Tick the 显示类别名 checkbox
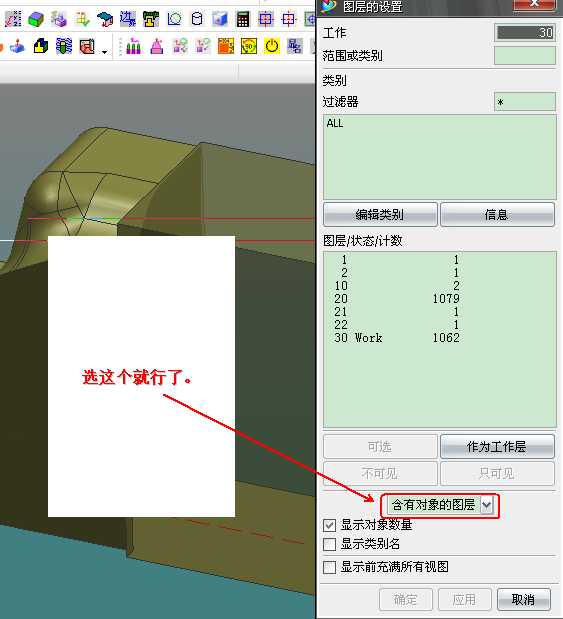This screenshot has width=563, height=619. (329, 544)
